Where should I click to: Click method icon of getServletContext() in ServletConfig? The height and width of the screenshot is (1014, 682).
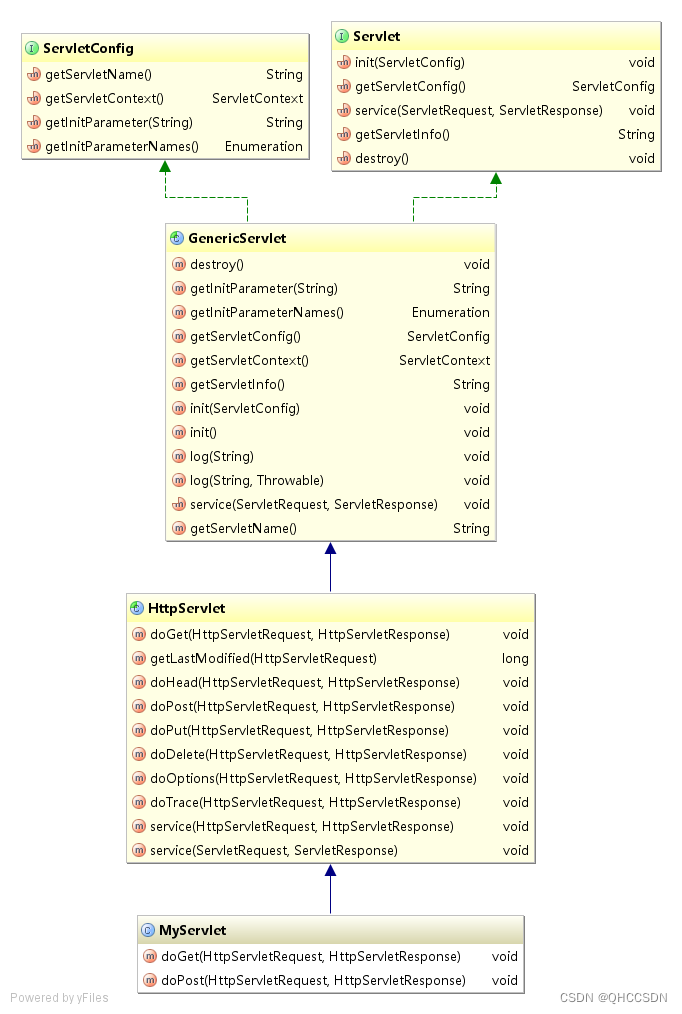pyautogui.click(x=34, y=98)
